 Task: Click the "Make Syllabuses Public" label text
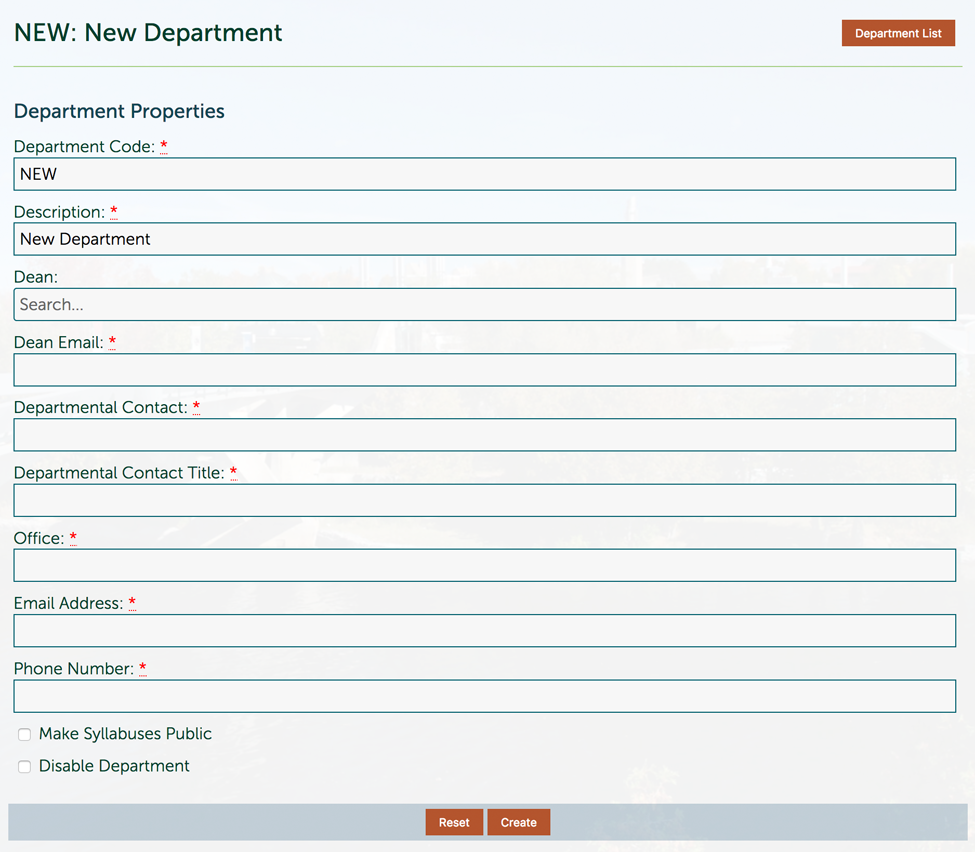(x=125, y=734)
